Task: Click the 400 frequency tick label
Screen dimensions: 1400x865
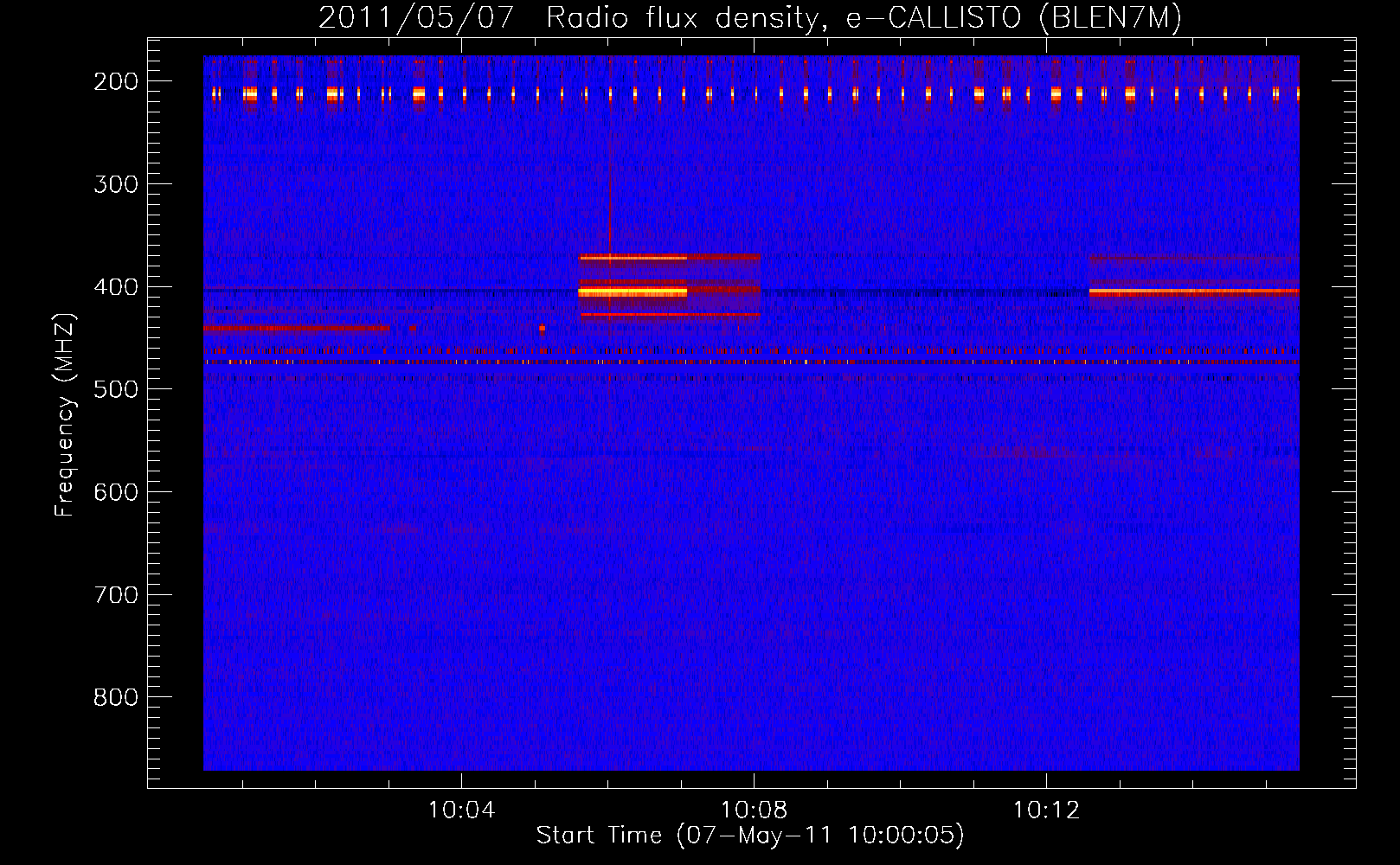Action: [x=116, y=287]
